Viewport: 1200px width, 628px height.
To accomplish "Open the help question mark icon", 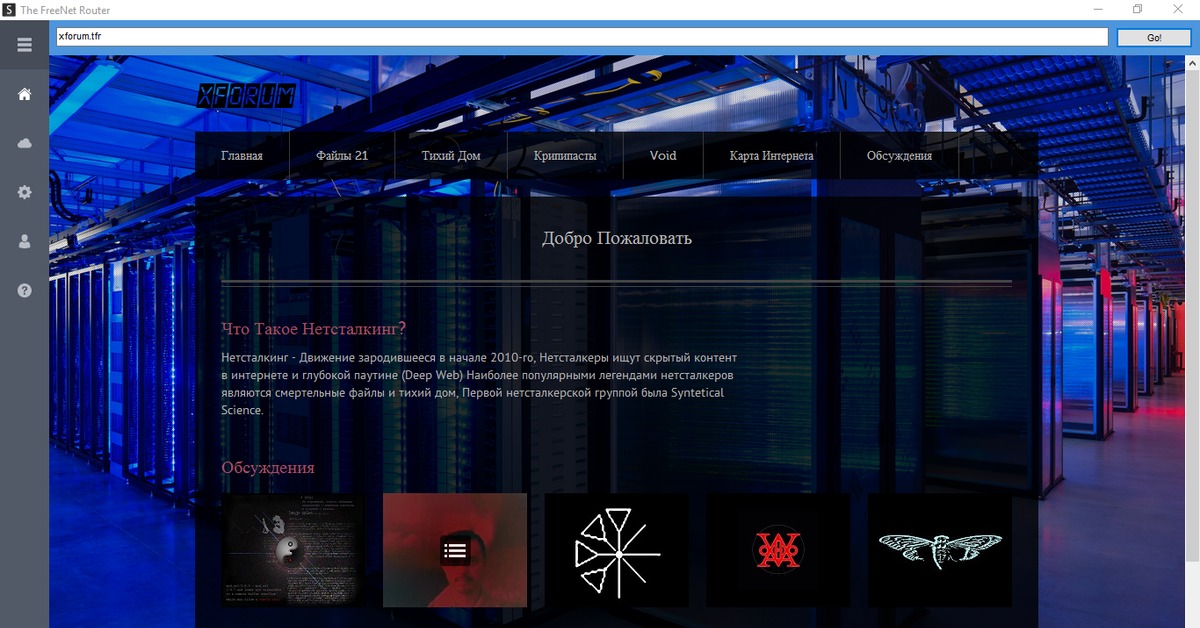I will tap(24, 290).
